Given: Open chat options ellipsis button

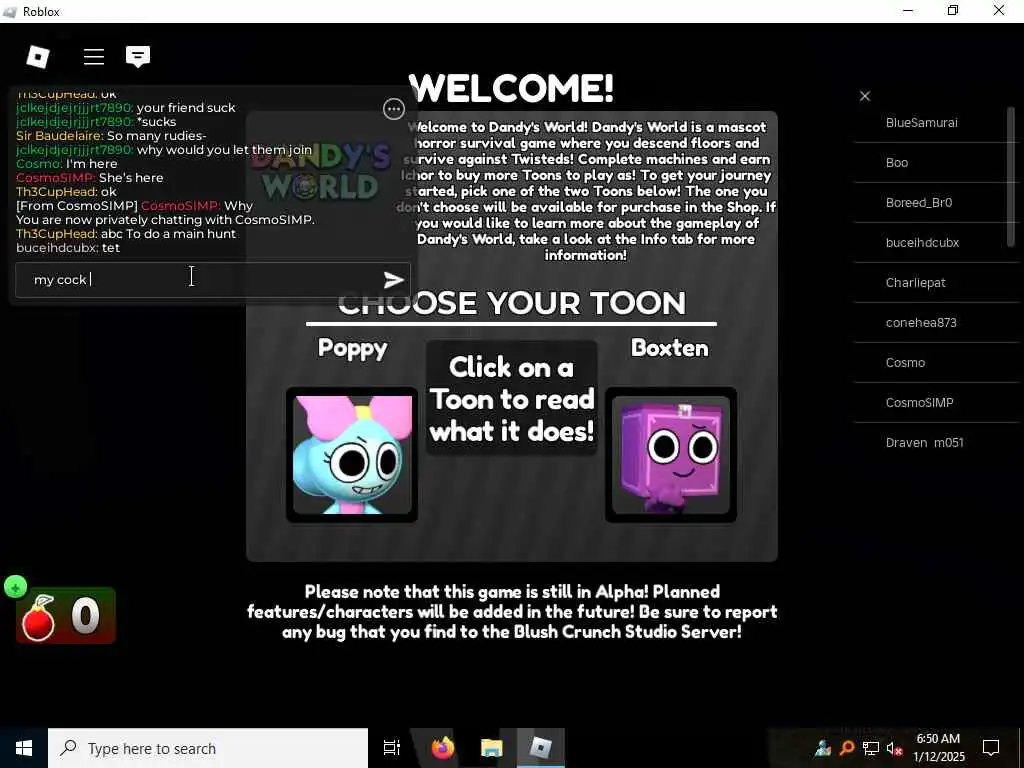Looking at the screenshot, I should coord(394,109).
